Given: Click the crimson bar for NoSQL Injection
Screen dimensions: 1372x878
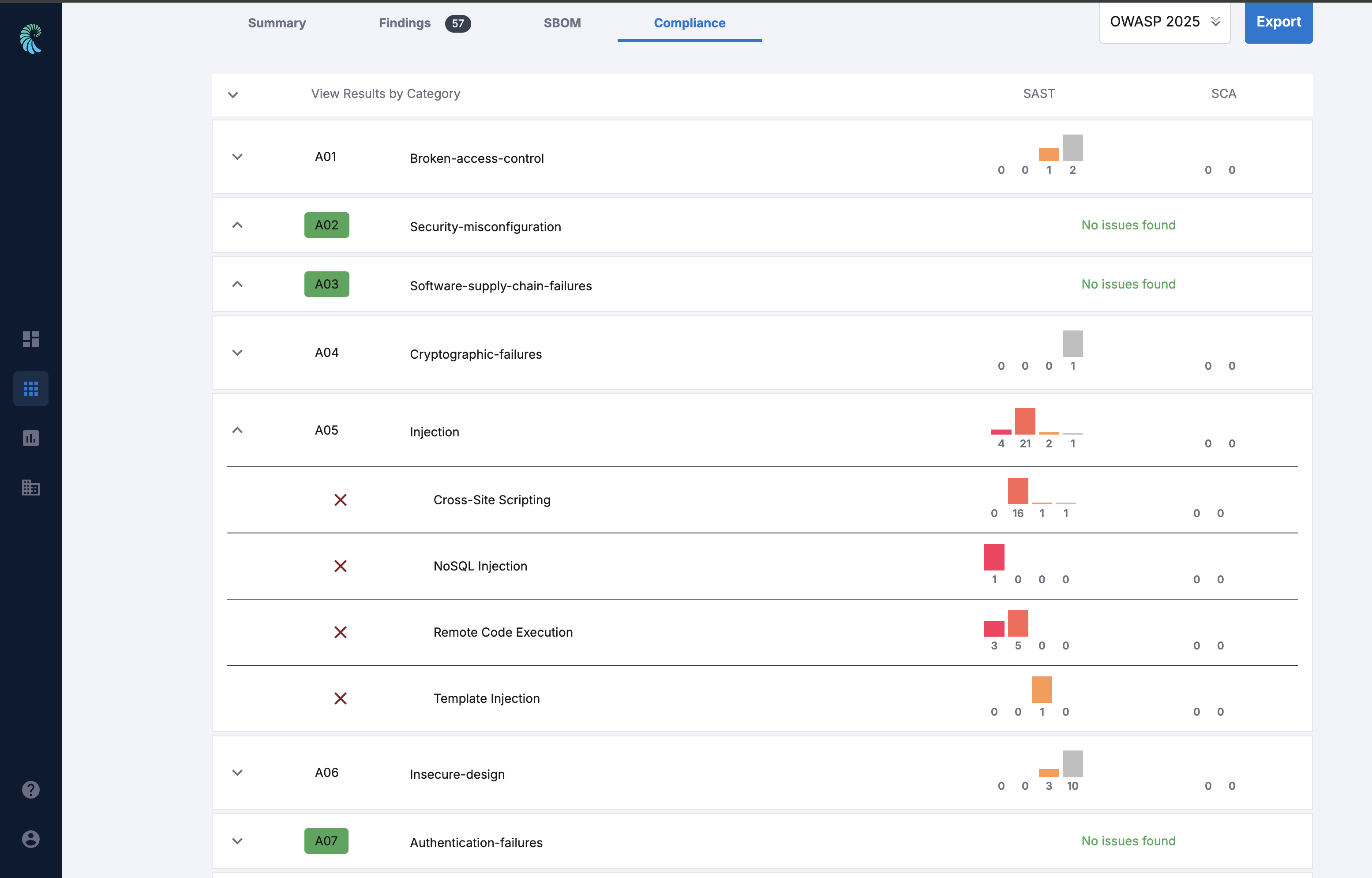Looking at the screenshot, I should (x=994, y=557).
